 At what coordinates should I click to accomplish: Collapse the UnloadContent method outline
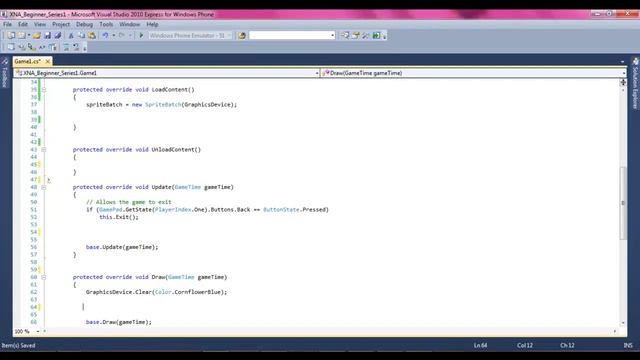44,150
